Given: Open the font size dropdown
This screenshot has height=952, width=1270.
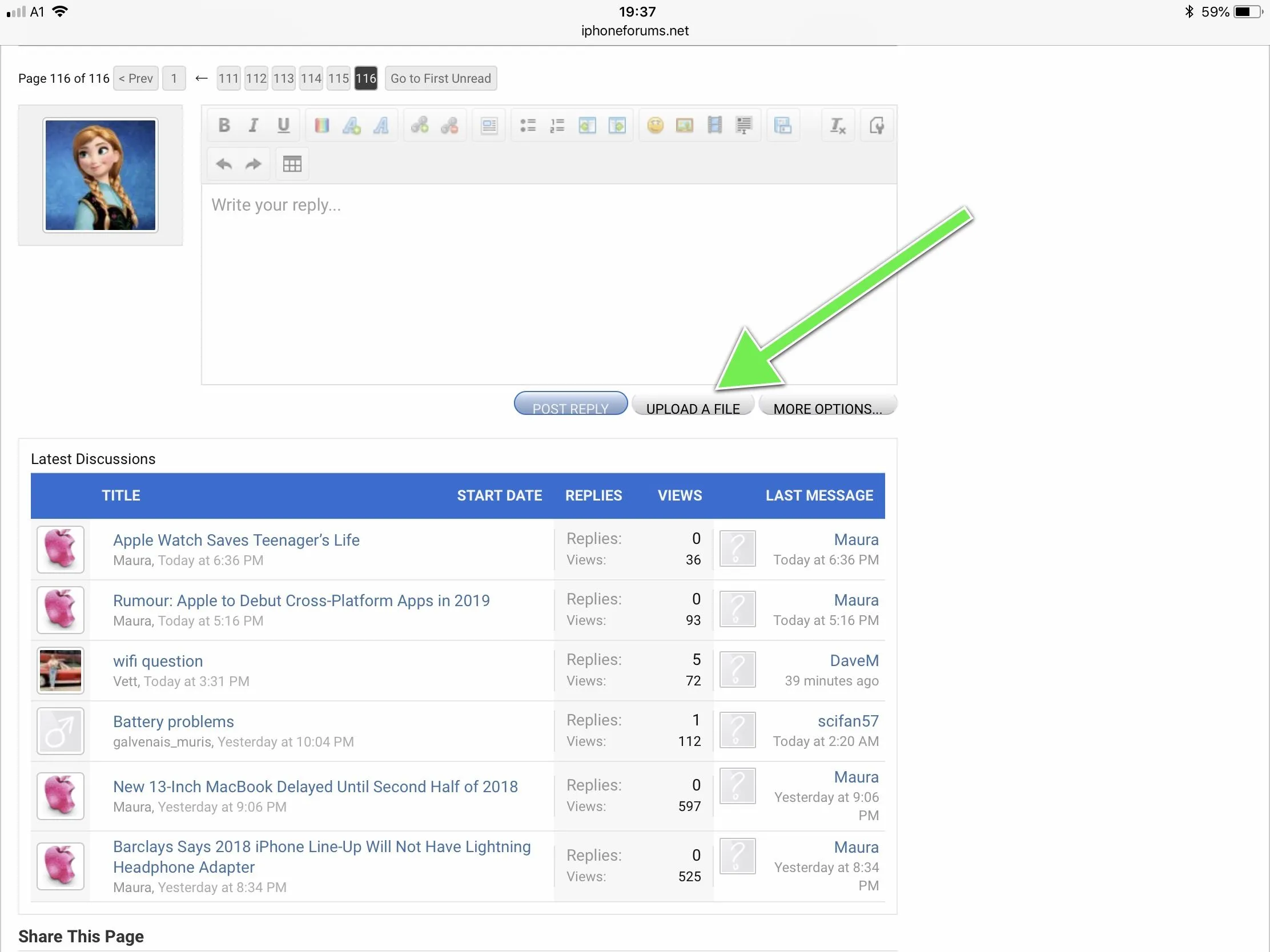Looking at the screenshot, I should [x=351, y=125].
